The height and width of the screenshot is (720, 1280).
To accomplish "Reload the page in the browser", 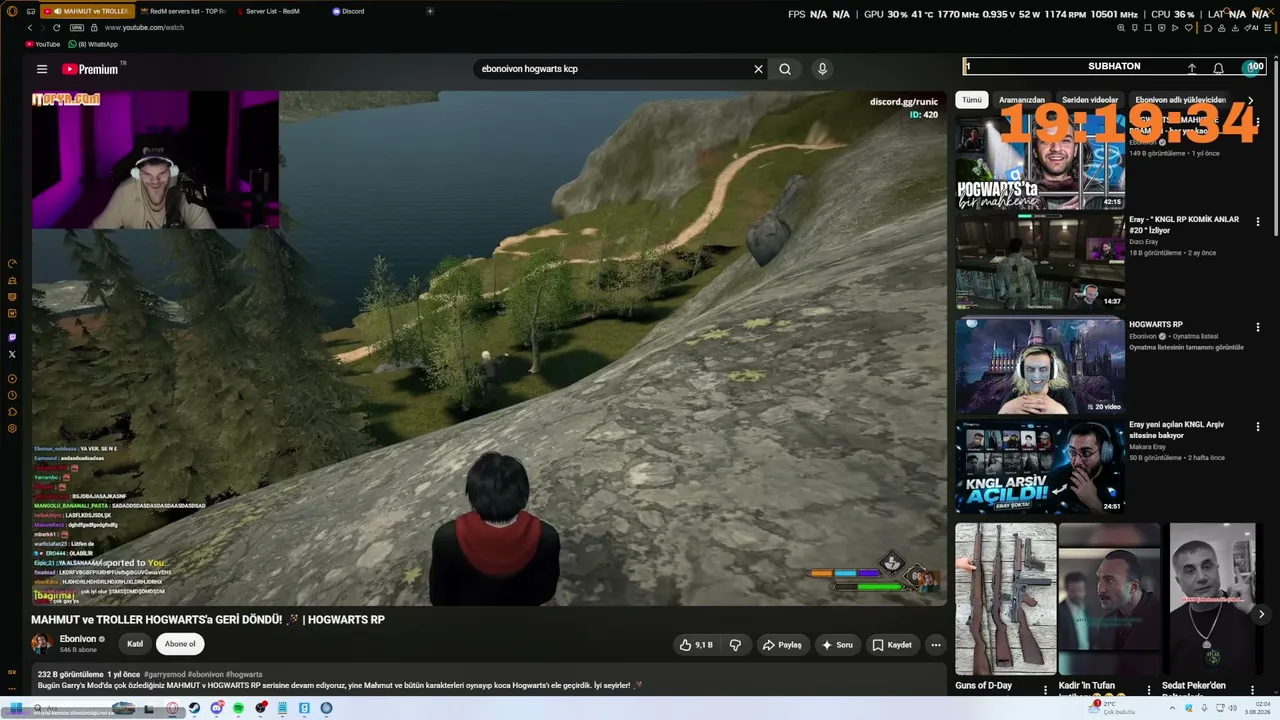I will 56,28.
